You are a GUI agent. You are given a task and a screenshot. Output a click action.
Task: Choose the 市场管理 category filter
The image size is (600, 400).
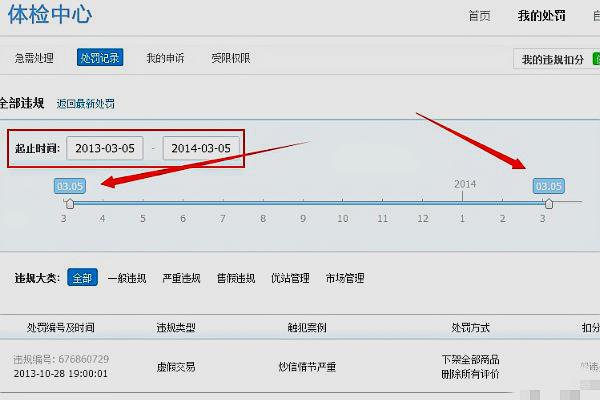point(345,278)
